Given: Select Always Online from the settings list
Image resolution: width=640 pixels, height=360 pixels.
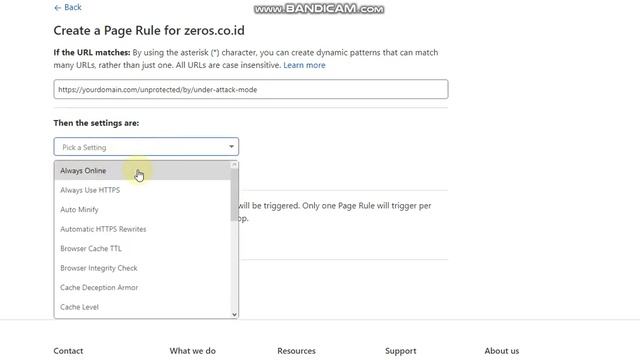Looking at the screenshot, I should [142, 171].
